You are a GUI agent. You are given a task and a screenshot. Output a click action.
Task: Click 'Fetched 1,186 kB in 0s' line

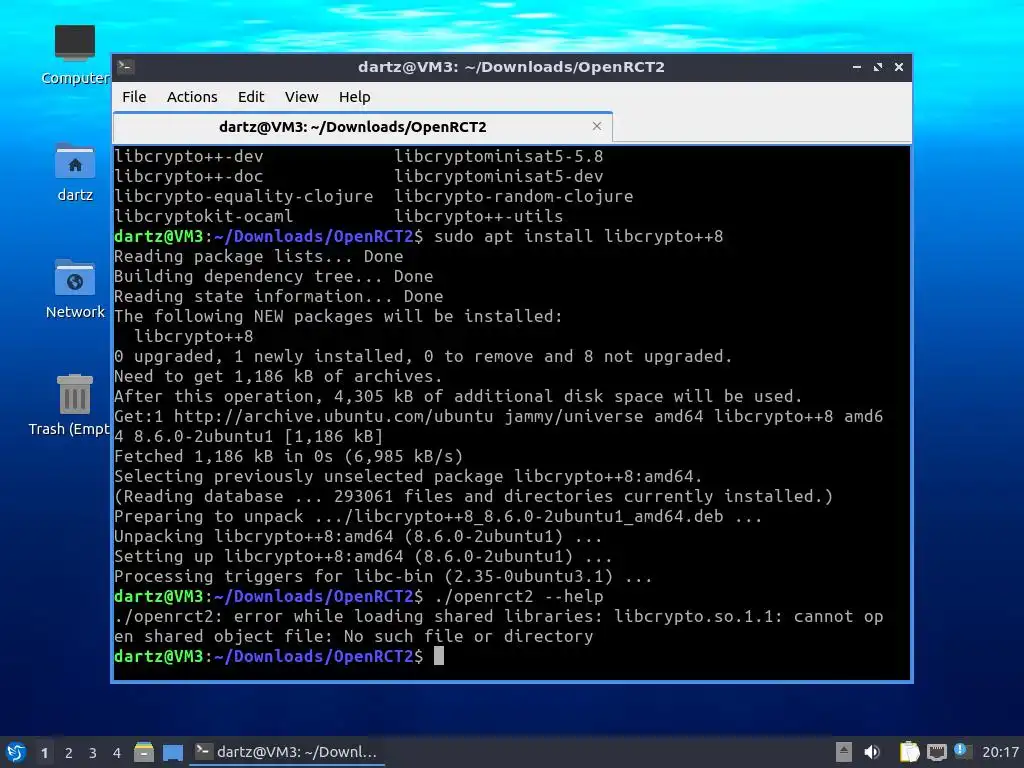[288, 456]
